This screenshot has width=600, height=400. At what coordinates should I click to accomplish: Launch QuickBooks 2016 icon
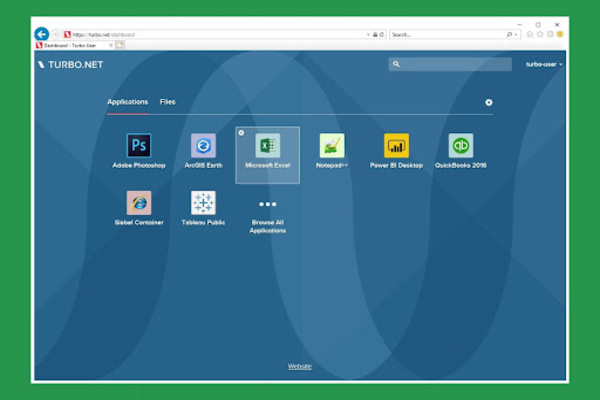461,145
